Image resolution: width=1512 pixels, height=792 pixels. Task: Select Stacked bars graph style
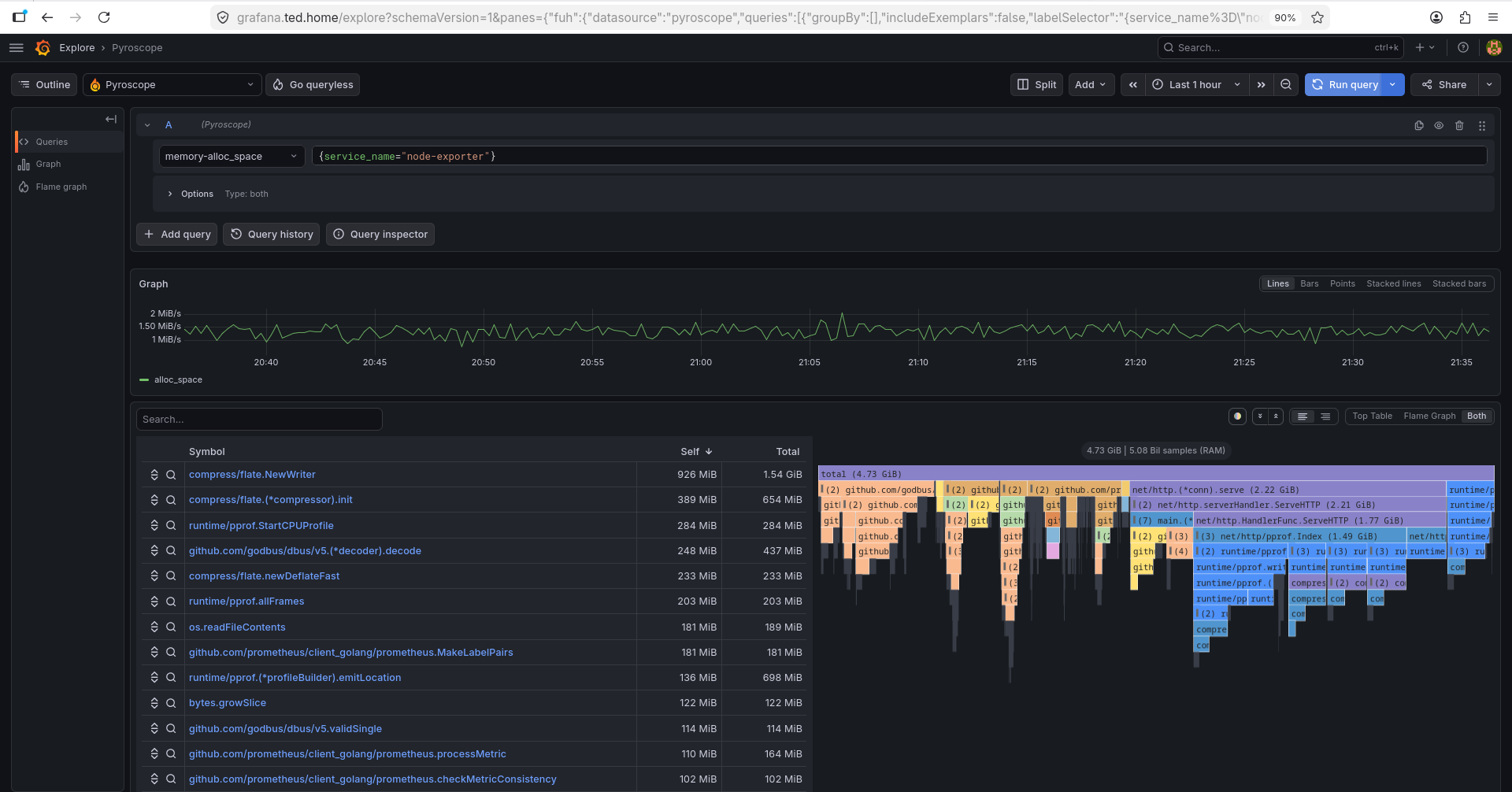1459,284
